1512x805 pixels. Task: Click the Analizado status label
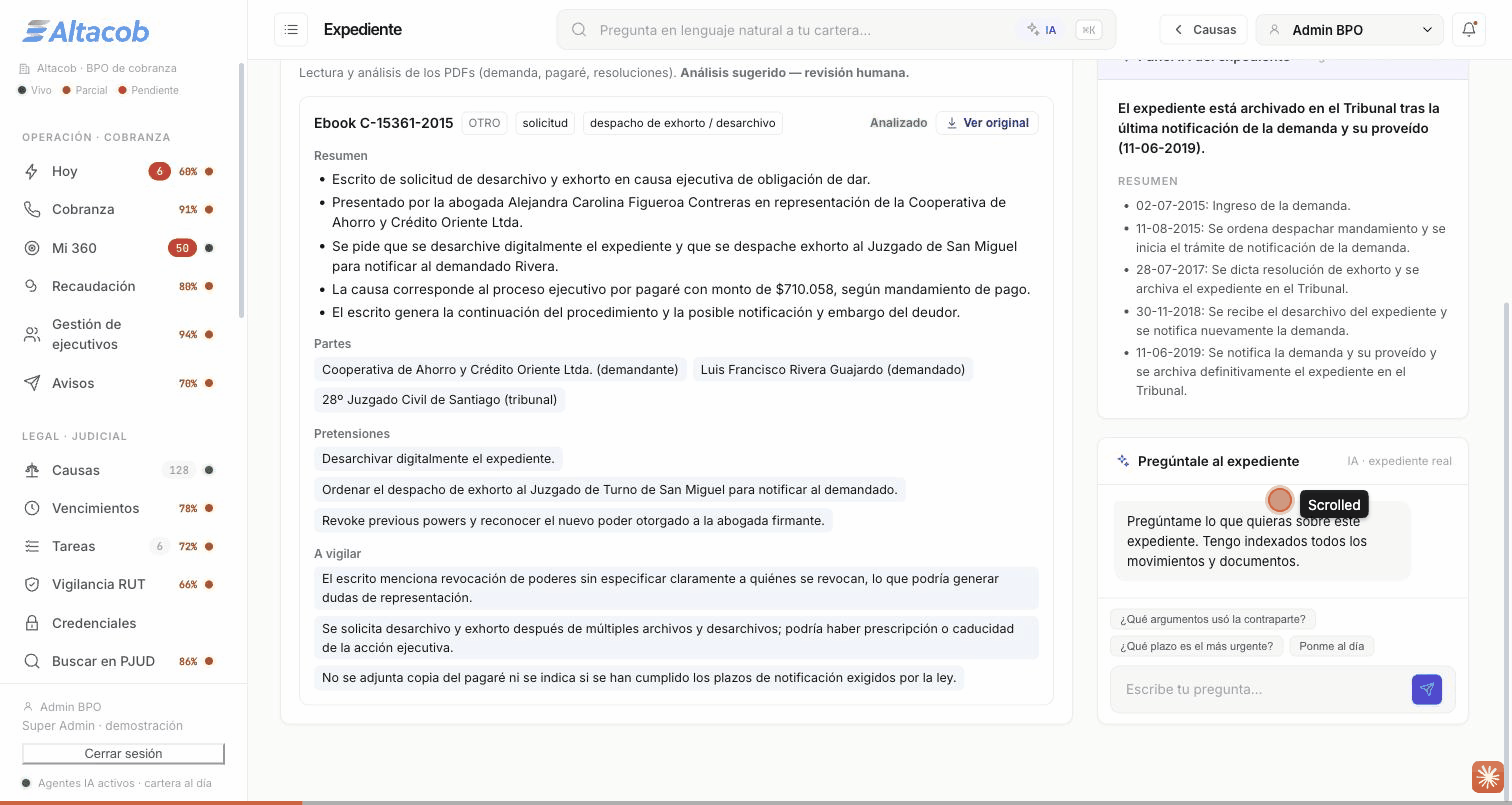(898, 123)
